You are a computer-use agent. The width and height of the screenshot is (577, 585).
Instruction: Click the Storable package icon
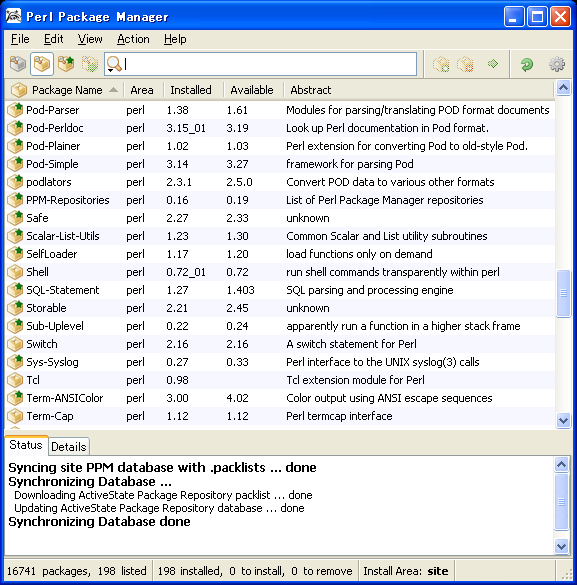15,307
